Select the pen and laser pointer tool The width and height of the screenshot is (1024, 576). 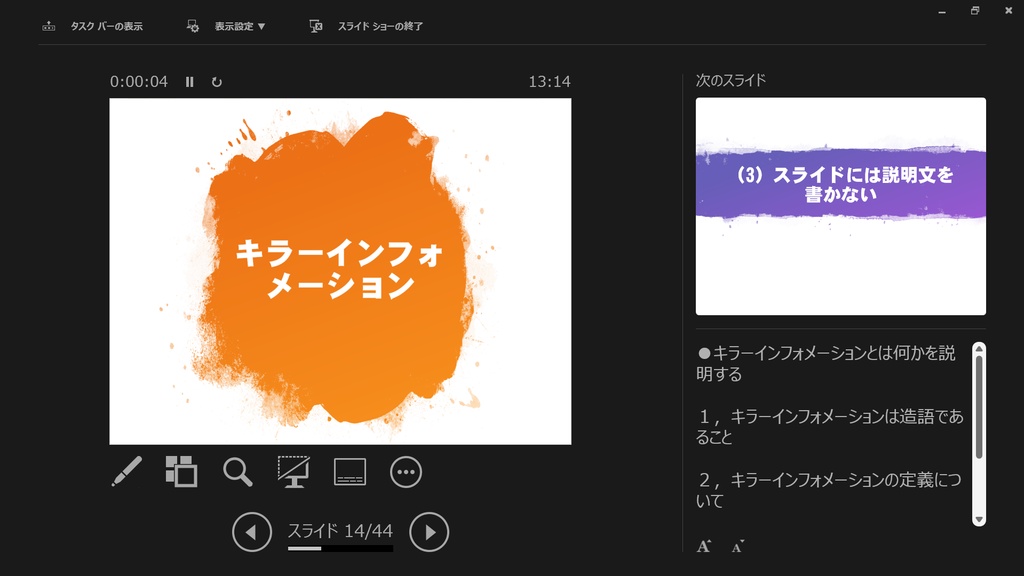tap(127, 472)
